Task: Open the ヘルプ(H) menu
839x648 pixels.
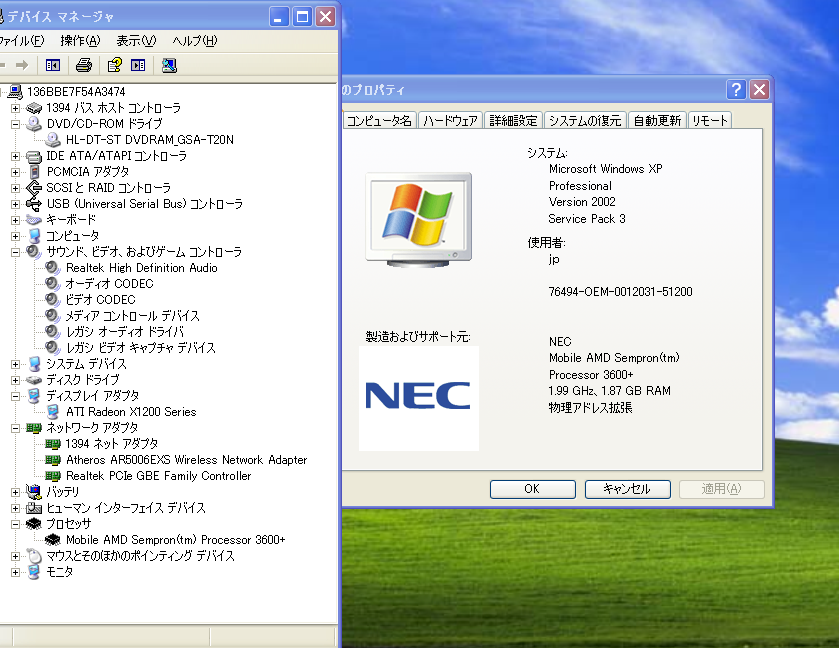Action: (x=195, y=41)
